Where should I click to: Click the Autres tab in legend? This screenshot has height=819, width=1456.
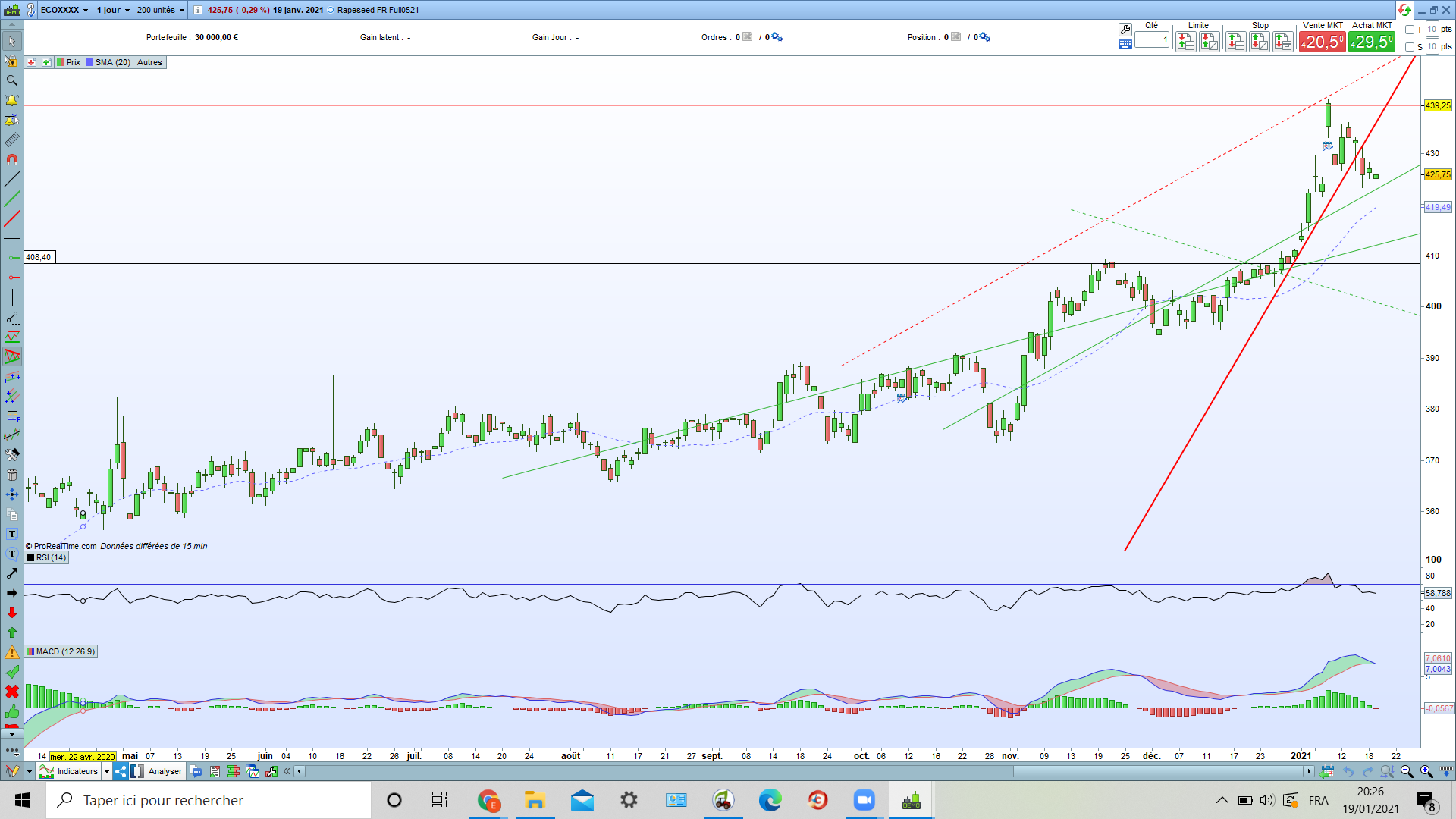(149, 62)
